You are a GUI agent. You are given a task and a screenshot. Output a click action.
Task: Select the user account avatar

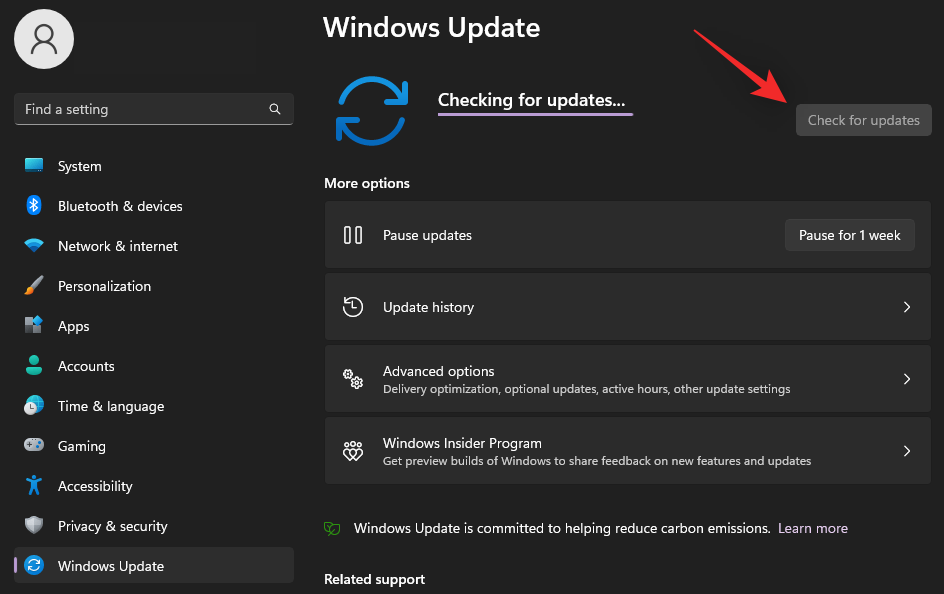tap(43, 39)
